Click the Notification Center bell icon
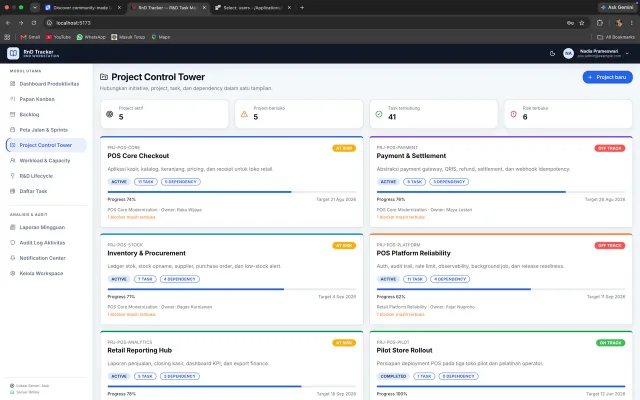Screen dimensions: 640x400 click(12, 258)
